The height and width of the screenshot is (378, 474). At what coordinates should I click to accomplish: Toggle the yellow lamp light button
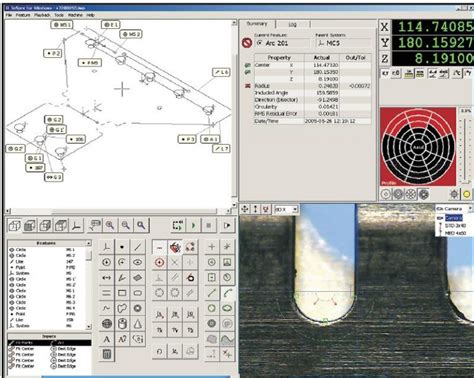(466, 194)
